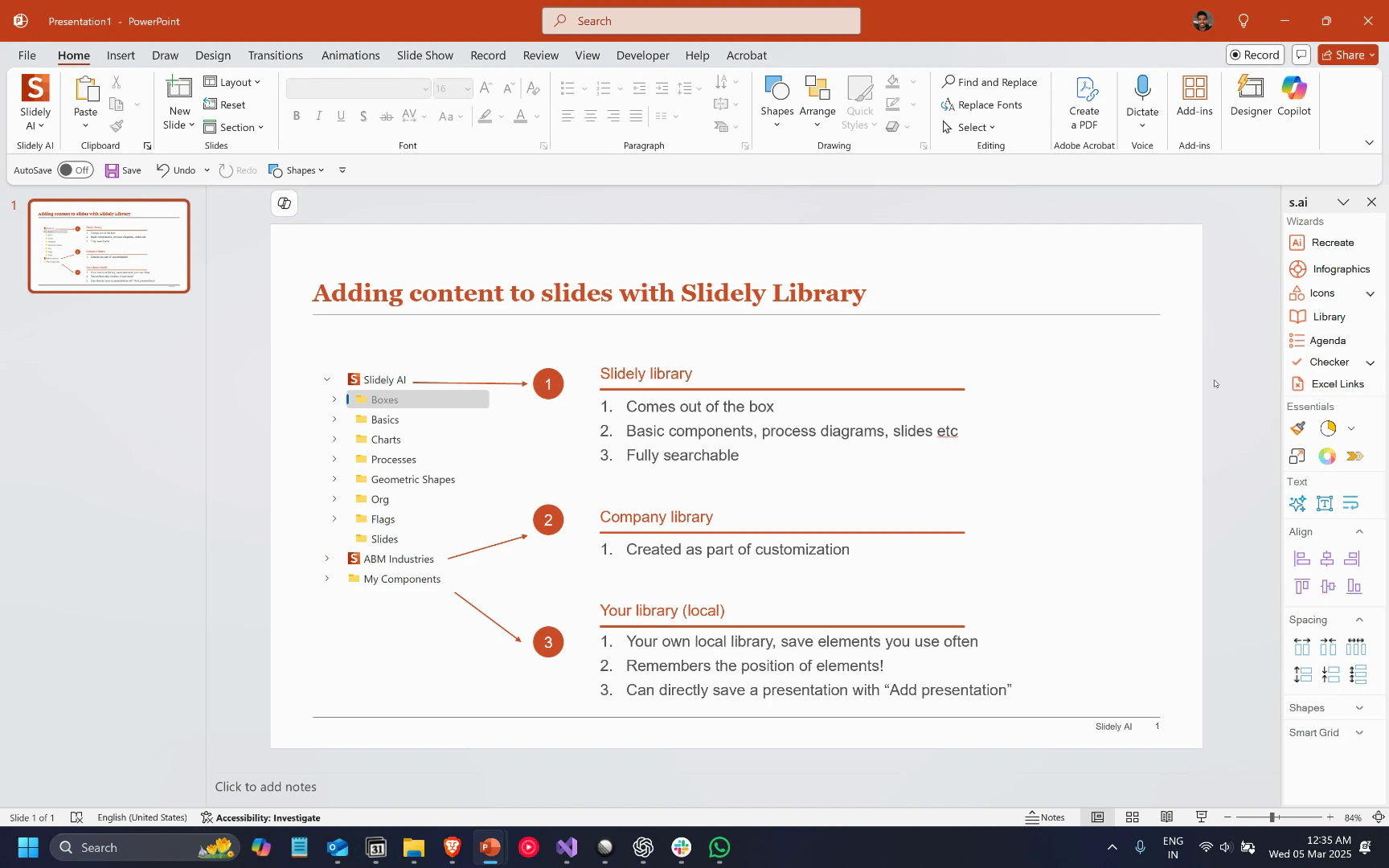1389x868 pixels.
Task: Open the Arrange options
Action: click(x=817, y=103)
